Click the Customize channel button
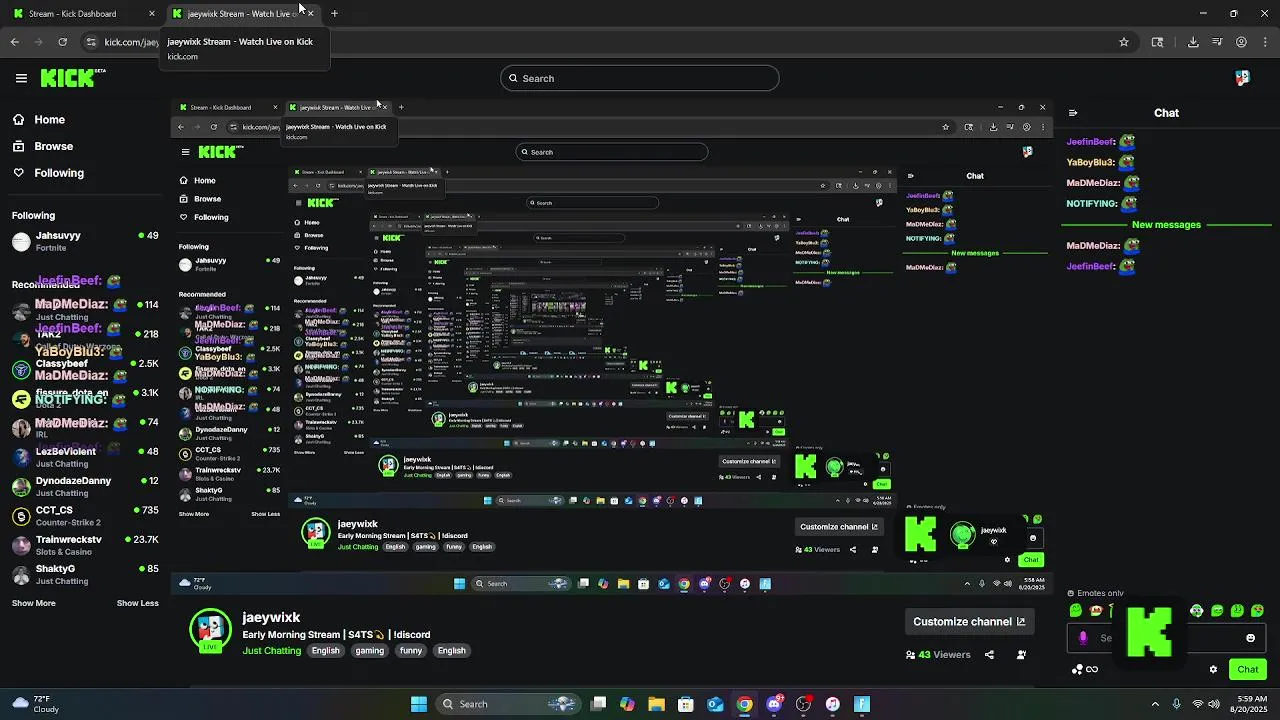Viewport: 1280px width, 720px height. click(x=969, y=622)
